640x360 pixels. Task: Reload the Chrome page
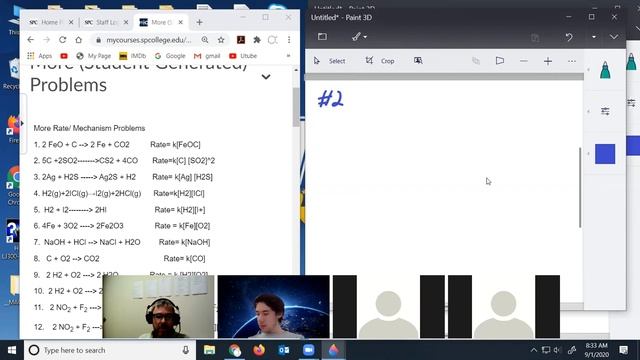click(62, 40)
